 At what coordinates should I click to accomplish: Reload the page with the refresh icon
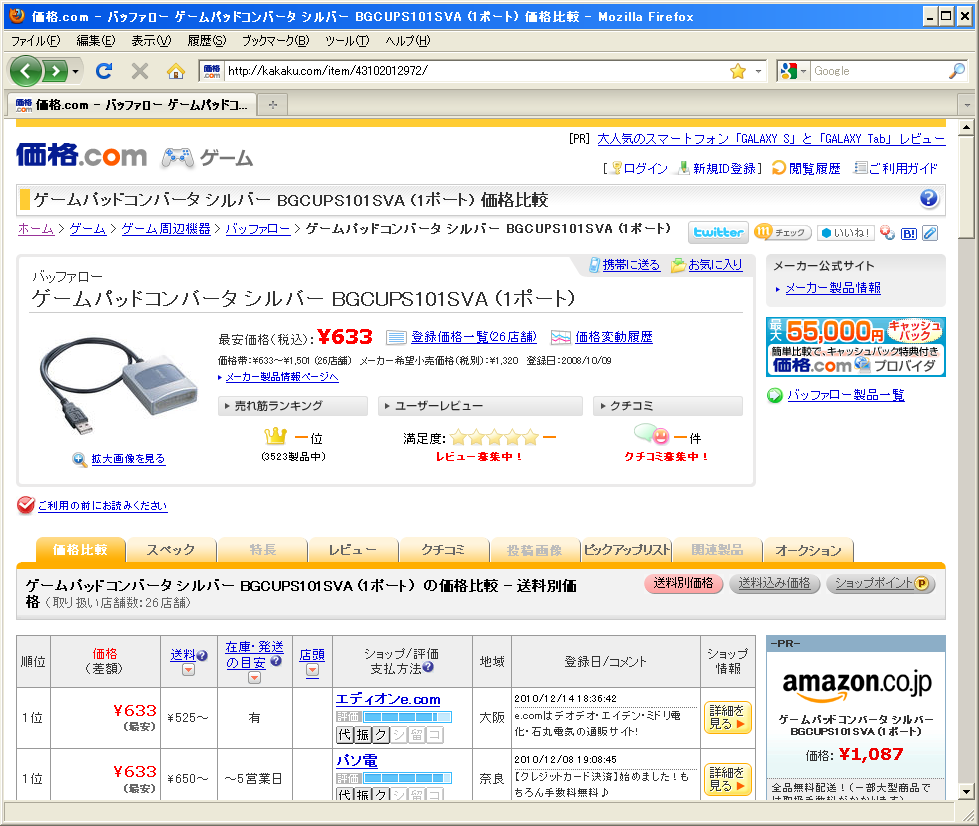coord(104,71)
